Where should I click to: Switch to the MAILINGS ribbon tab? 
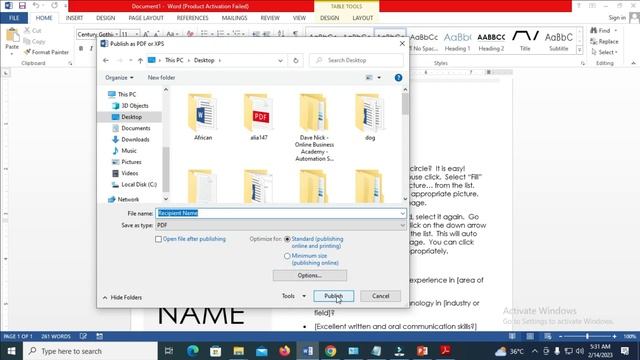pyautogui.click(x=234, y=18)
